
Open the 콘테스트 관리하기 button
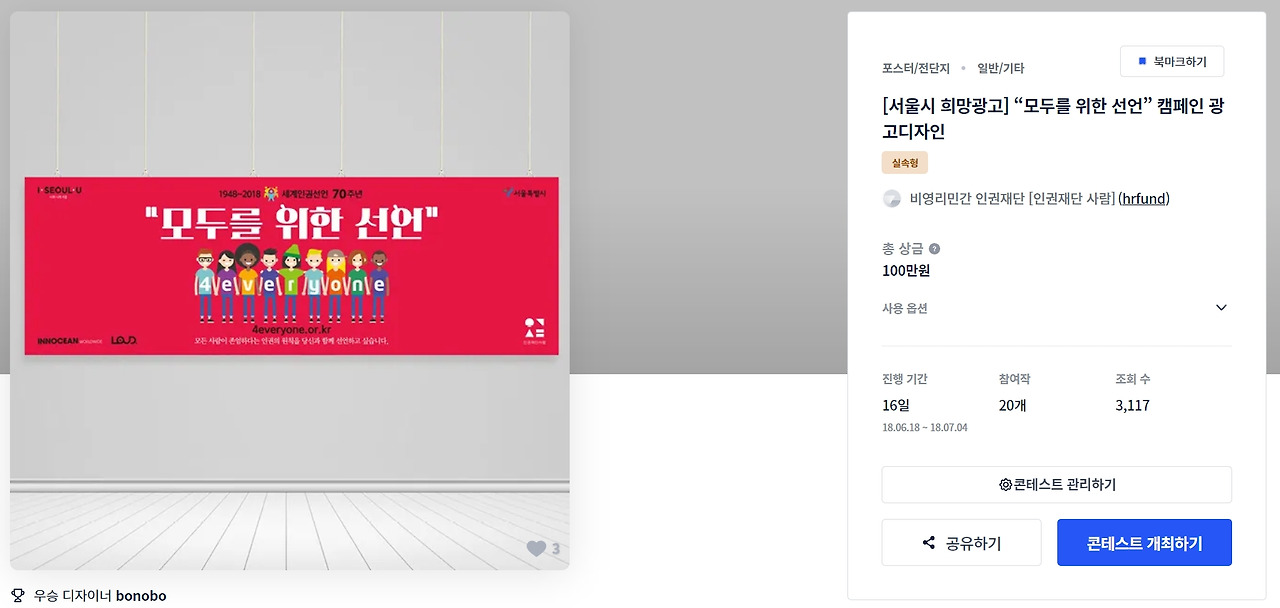click(1057, 485)
